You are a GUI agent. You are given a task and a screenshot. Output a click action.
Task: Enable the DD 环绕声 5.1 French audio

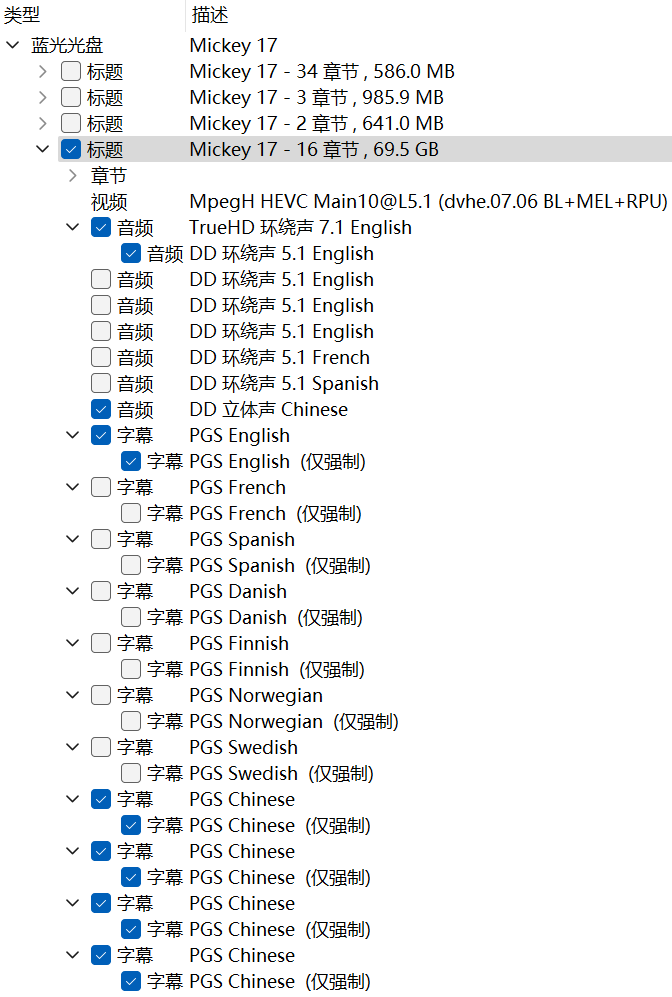[100, 357]
